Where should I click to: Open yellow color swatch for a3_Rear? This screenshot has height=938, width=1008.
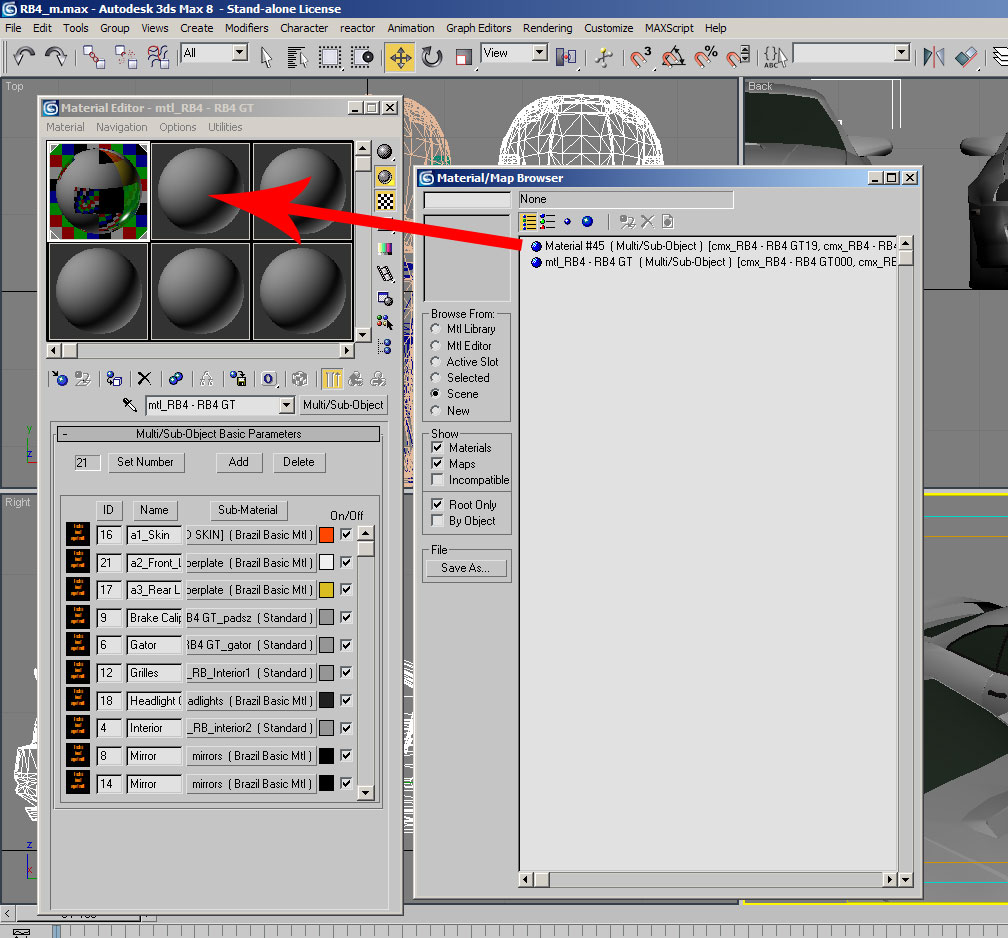pos(327,590)
